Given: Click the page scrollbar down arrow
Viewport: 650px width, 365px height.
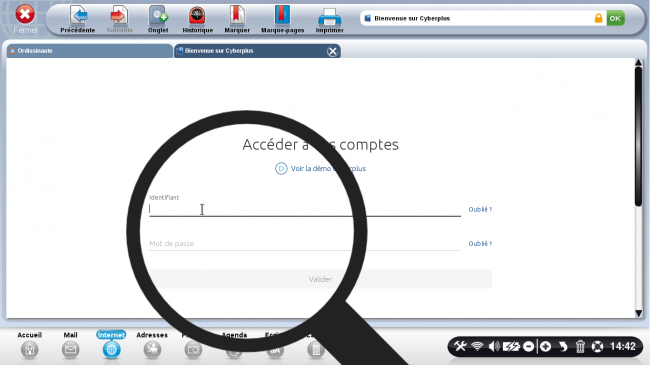Looking at the screenshot, I should coord(639,313).
